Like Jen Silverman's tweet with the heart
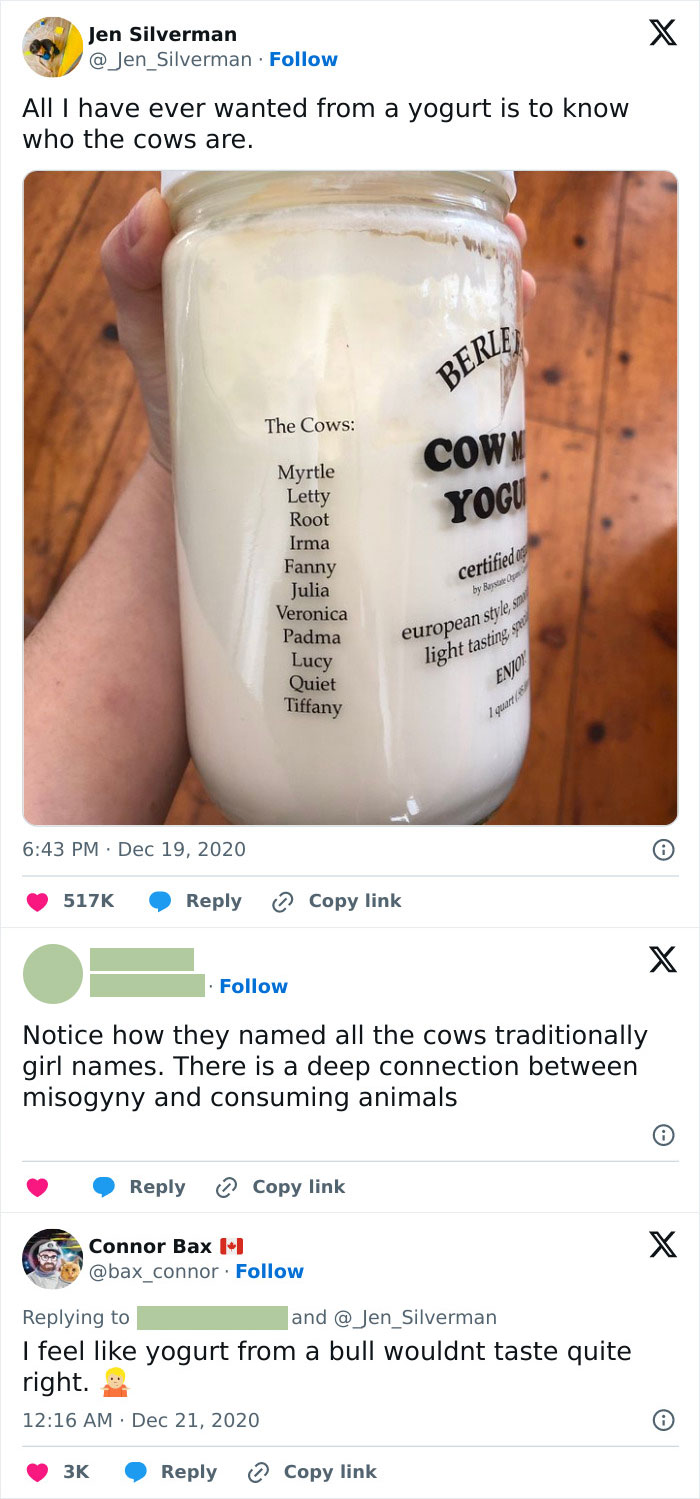The width and height of the screenshot is (700, 1499). 37,901
